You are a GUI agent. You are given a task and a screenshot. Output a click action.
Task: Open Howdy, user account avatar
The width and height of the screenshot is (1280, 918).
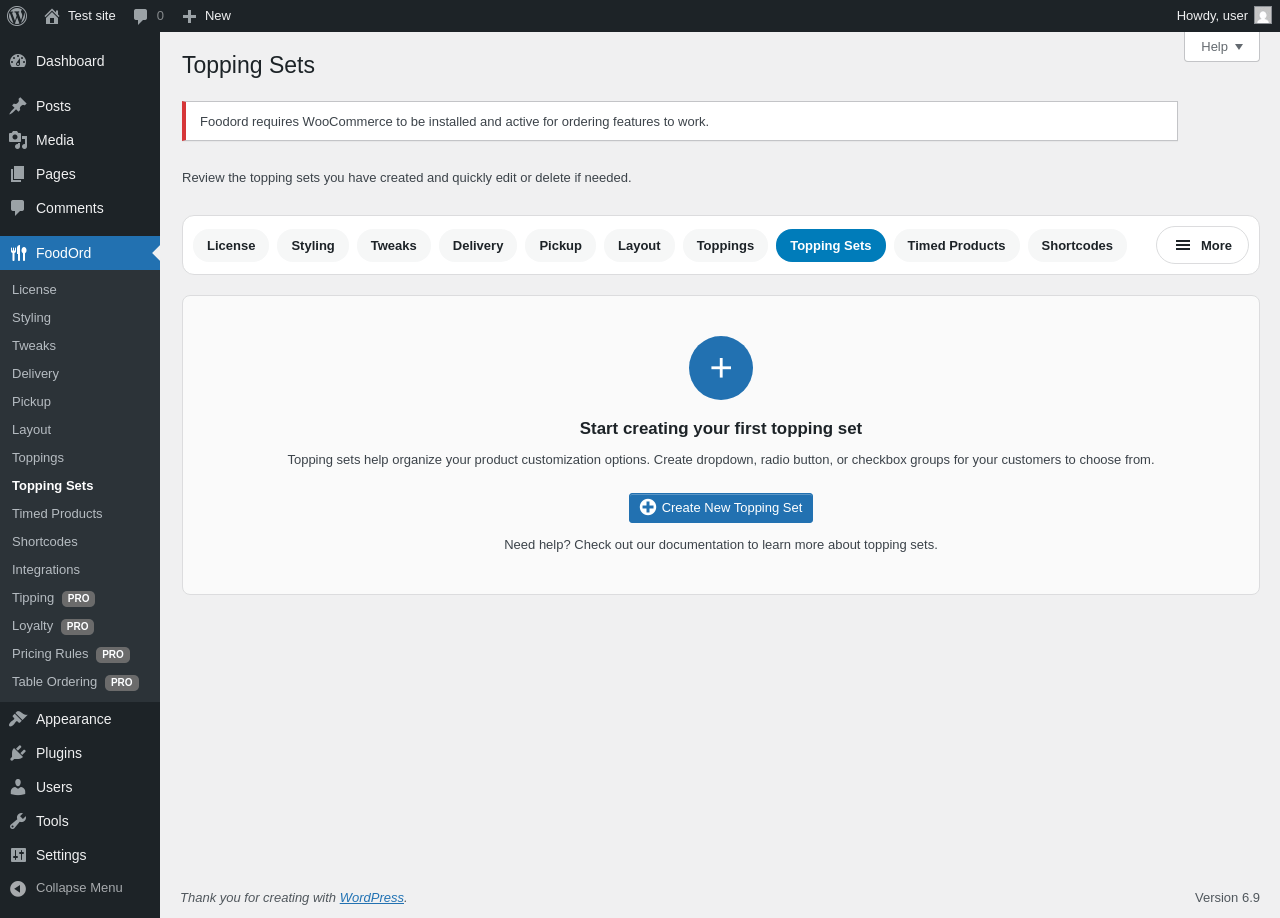(x=1263, y=15)
